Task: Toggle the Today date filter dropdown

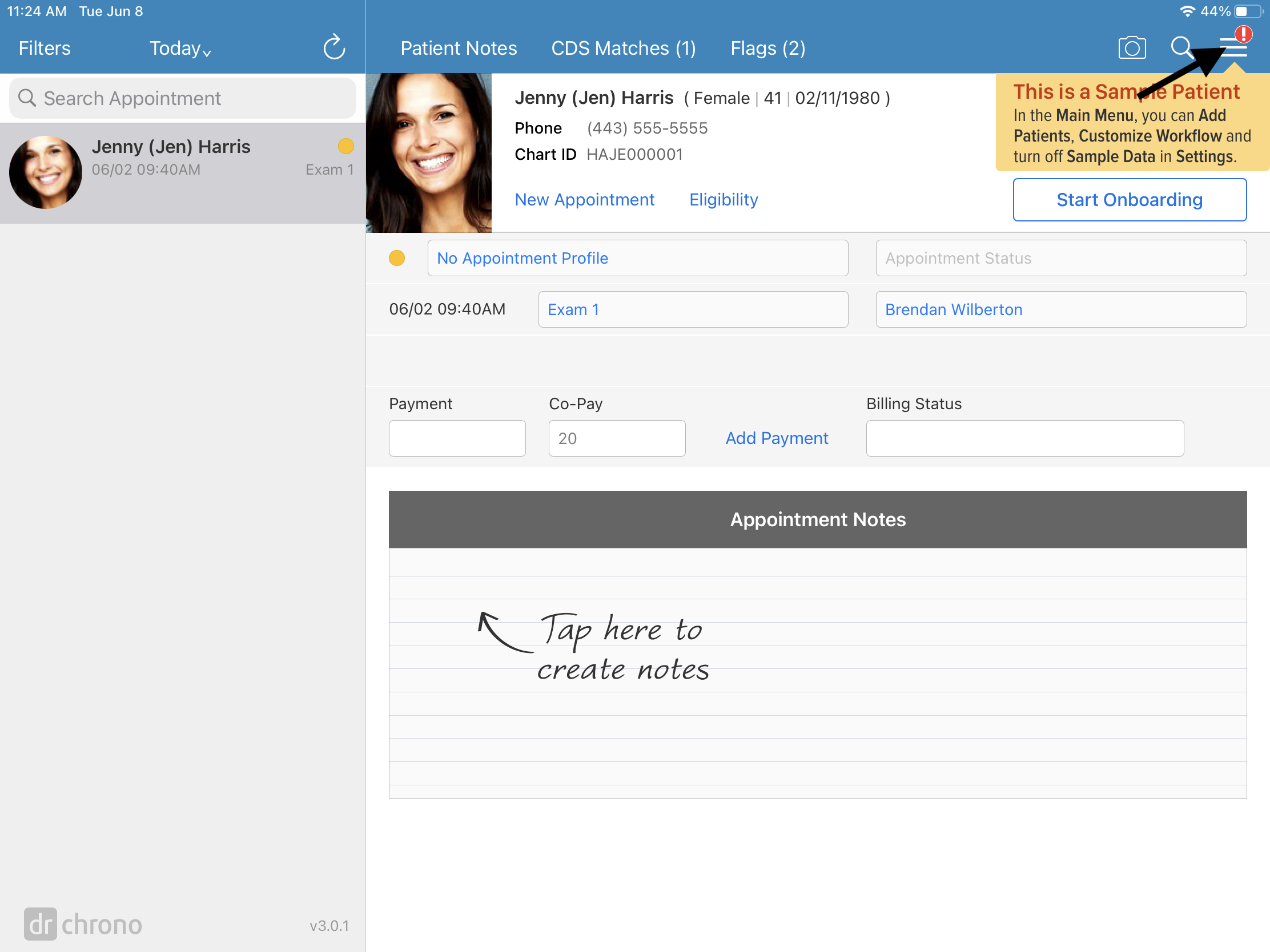Action: [x=180, y=47]
